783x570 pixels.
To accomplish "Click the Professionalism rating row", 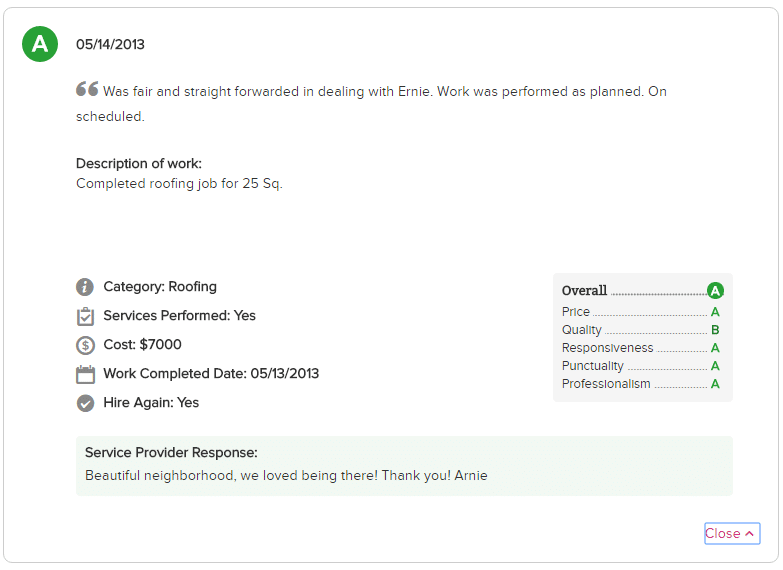I will [x=641, y=384].
